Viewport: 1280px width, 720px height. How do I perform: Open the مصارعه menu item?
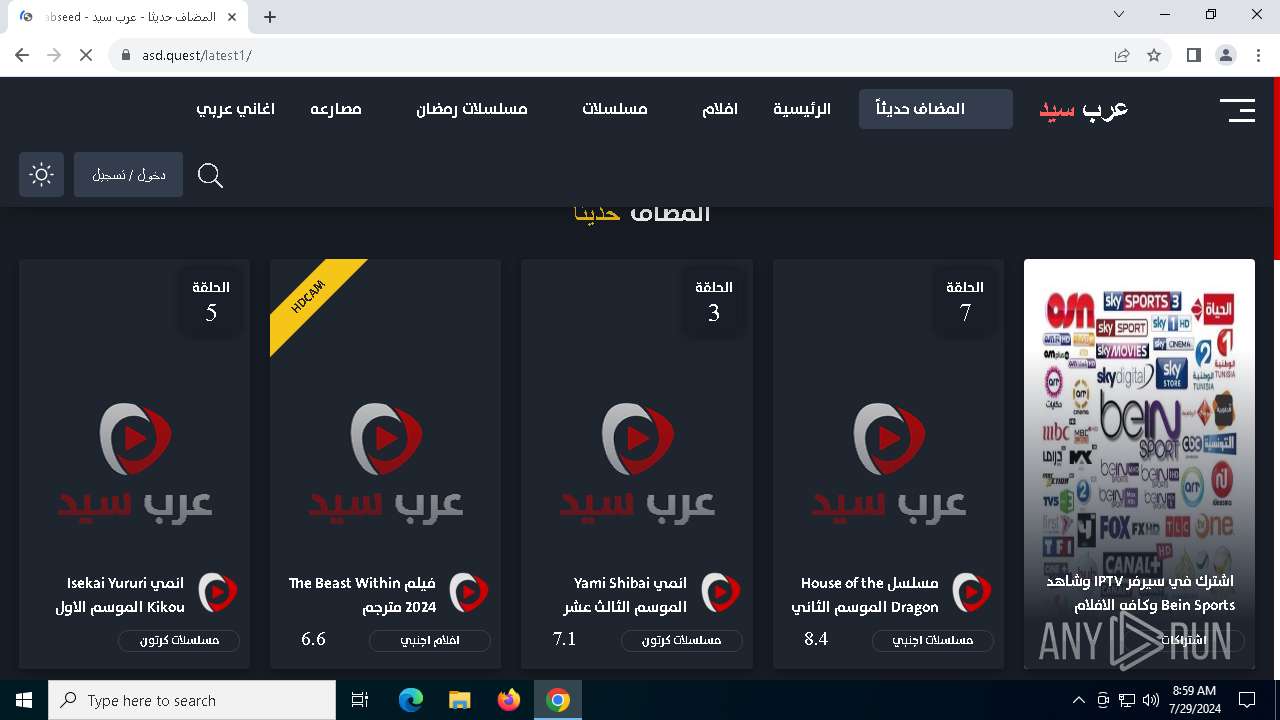click(x=336, y=109)
